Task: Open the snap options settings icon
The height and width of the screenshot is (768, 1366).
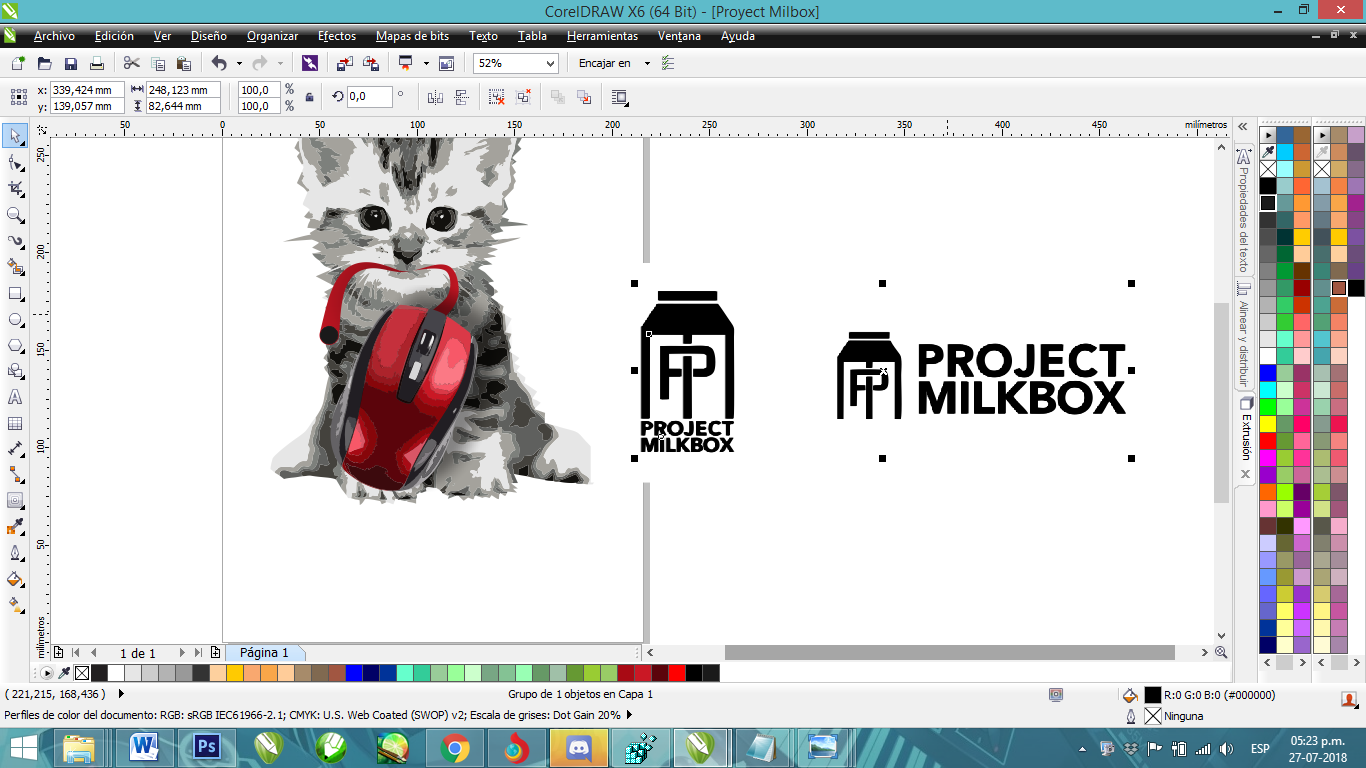Action: point(668,63)
